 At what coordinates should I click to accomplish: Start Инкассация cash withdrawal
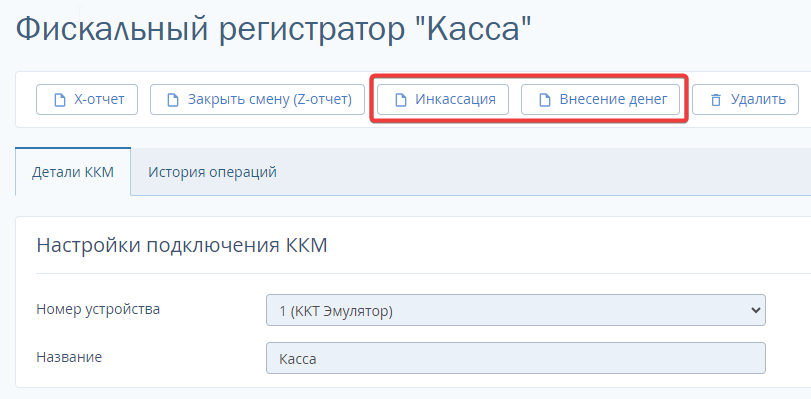[x=443, y=99]
